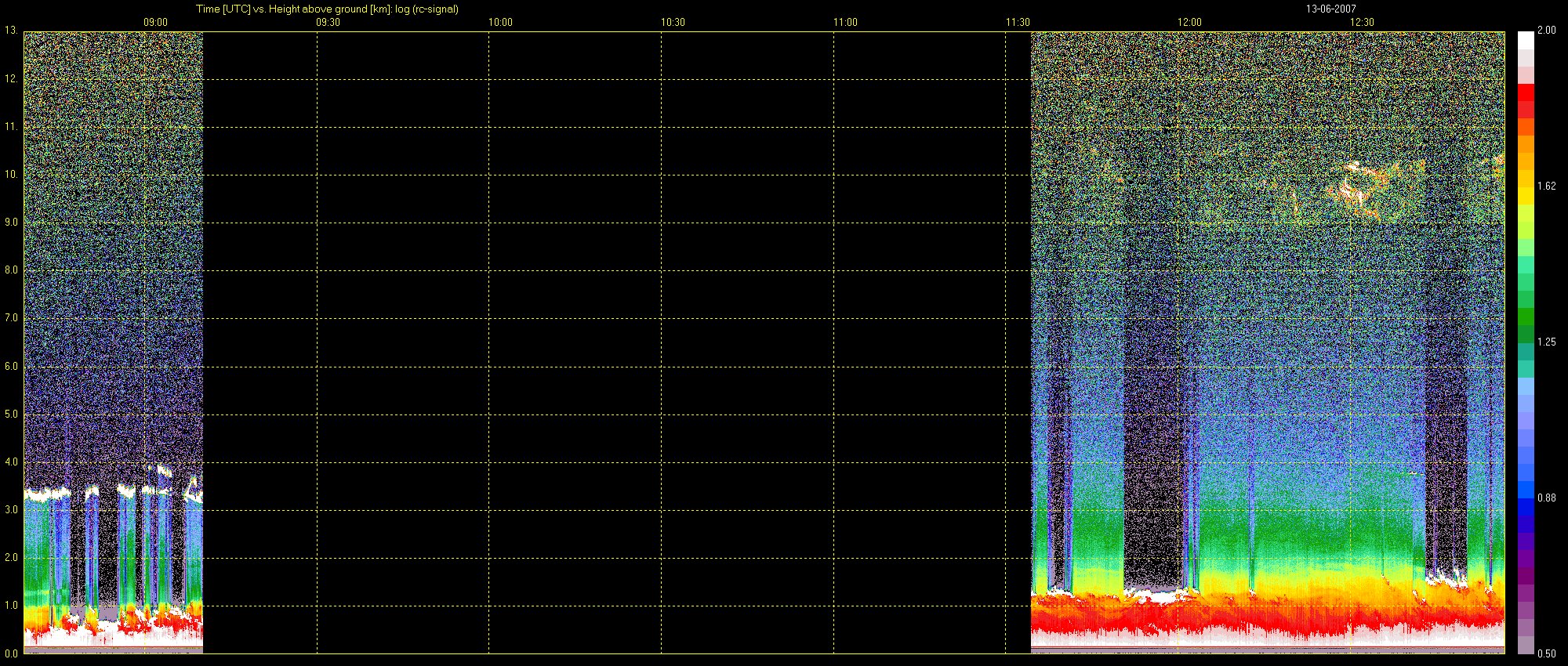Pick the 10:30 time marker label
This screenshot has height=666, width=1568.
coord(673,22)
